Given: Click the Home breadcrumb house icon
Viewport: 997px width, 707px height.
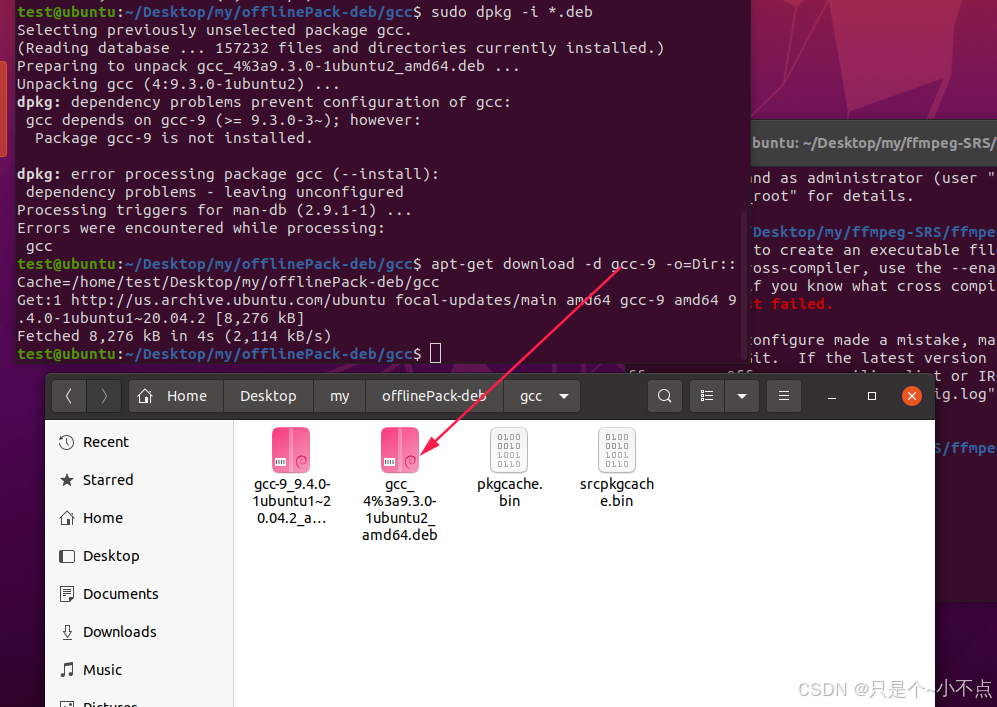Looking at the screenshot, I should click(145, 396).
